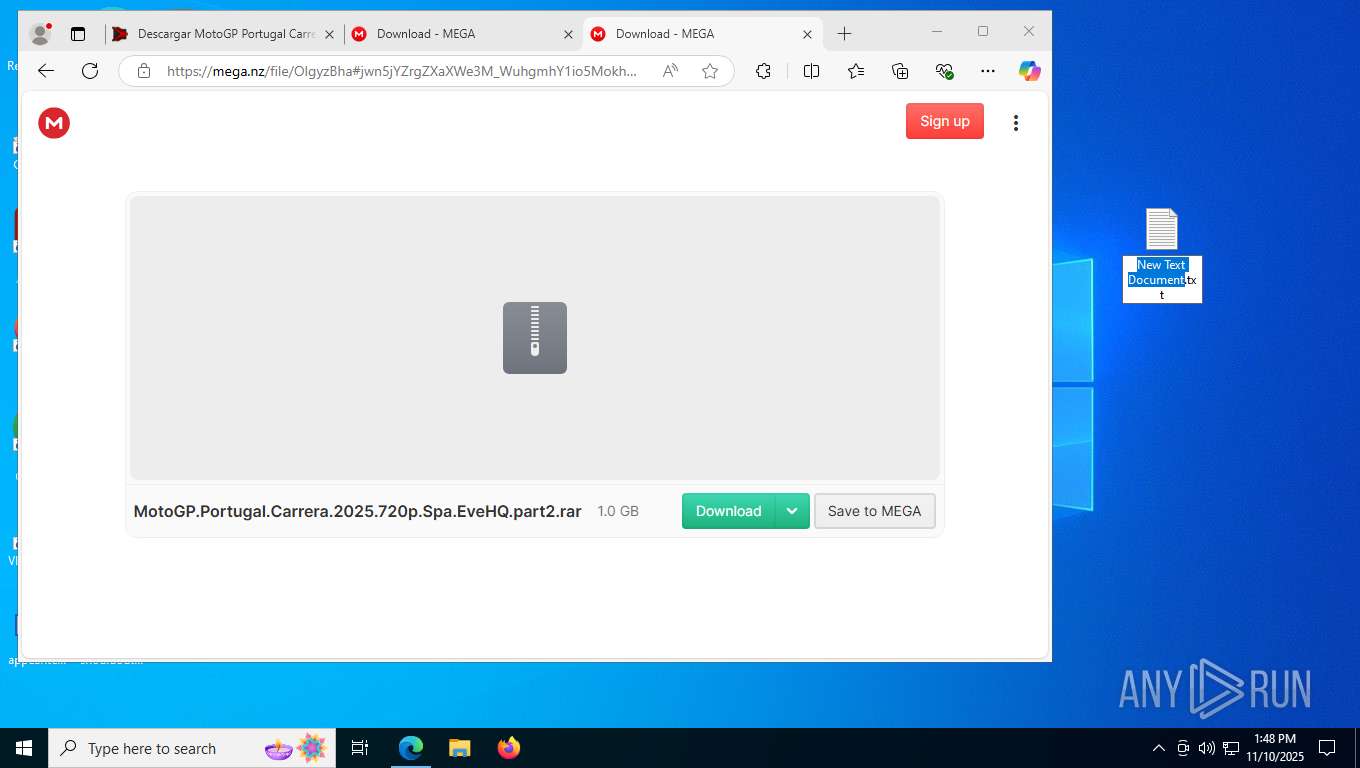Close the active Download - MEGA tab
The height and width of the screenshot is (768, 1360).
[x=807, y=34]
